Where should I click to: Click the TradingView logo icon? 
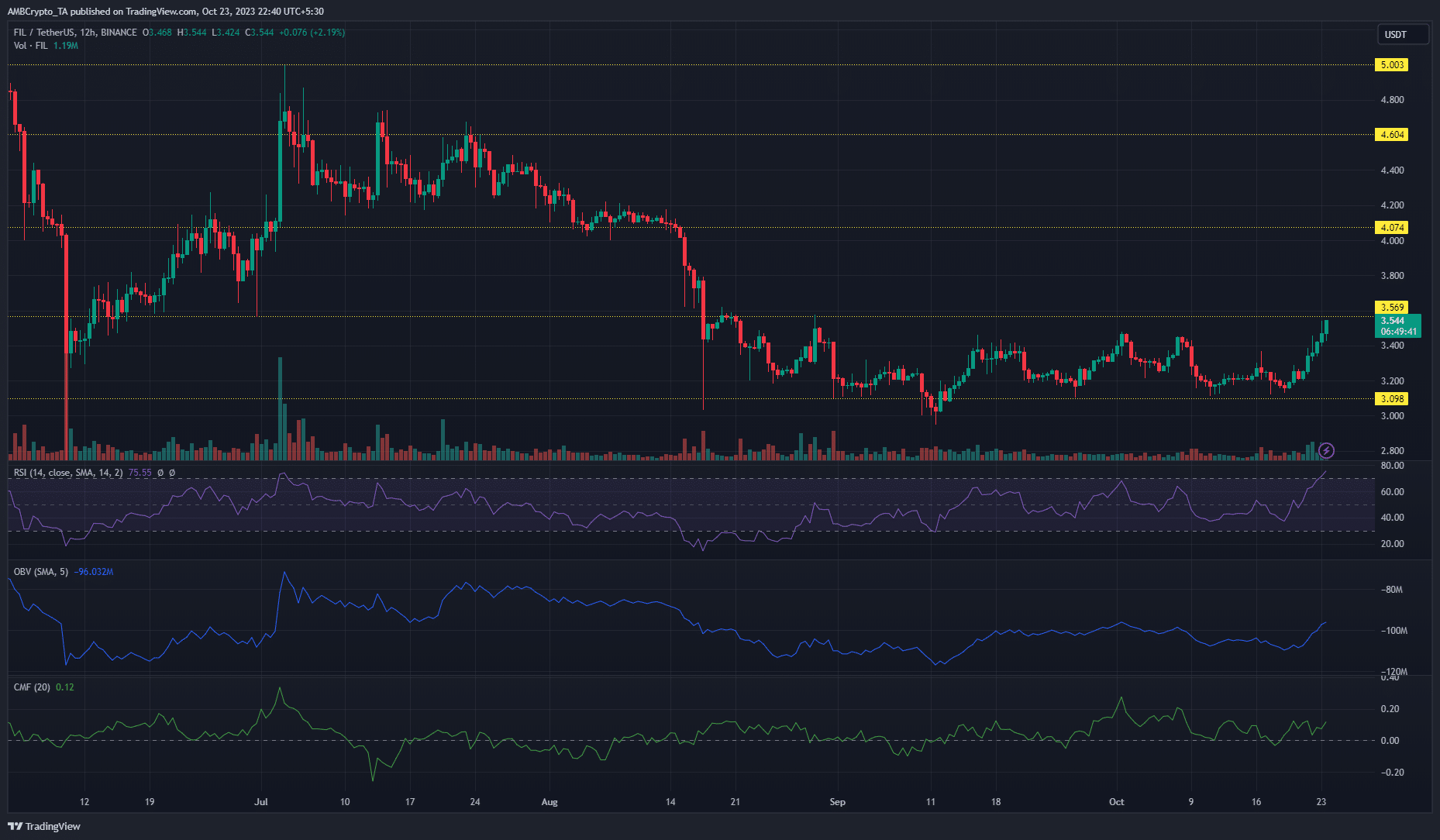pos(15,826)
